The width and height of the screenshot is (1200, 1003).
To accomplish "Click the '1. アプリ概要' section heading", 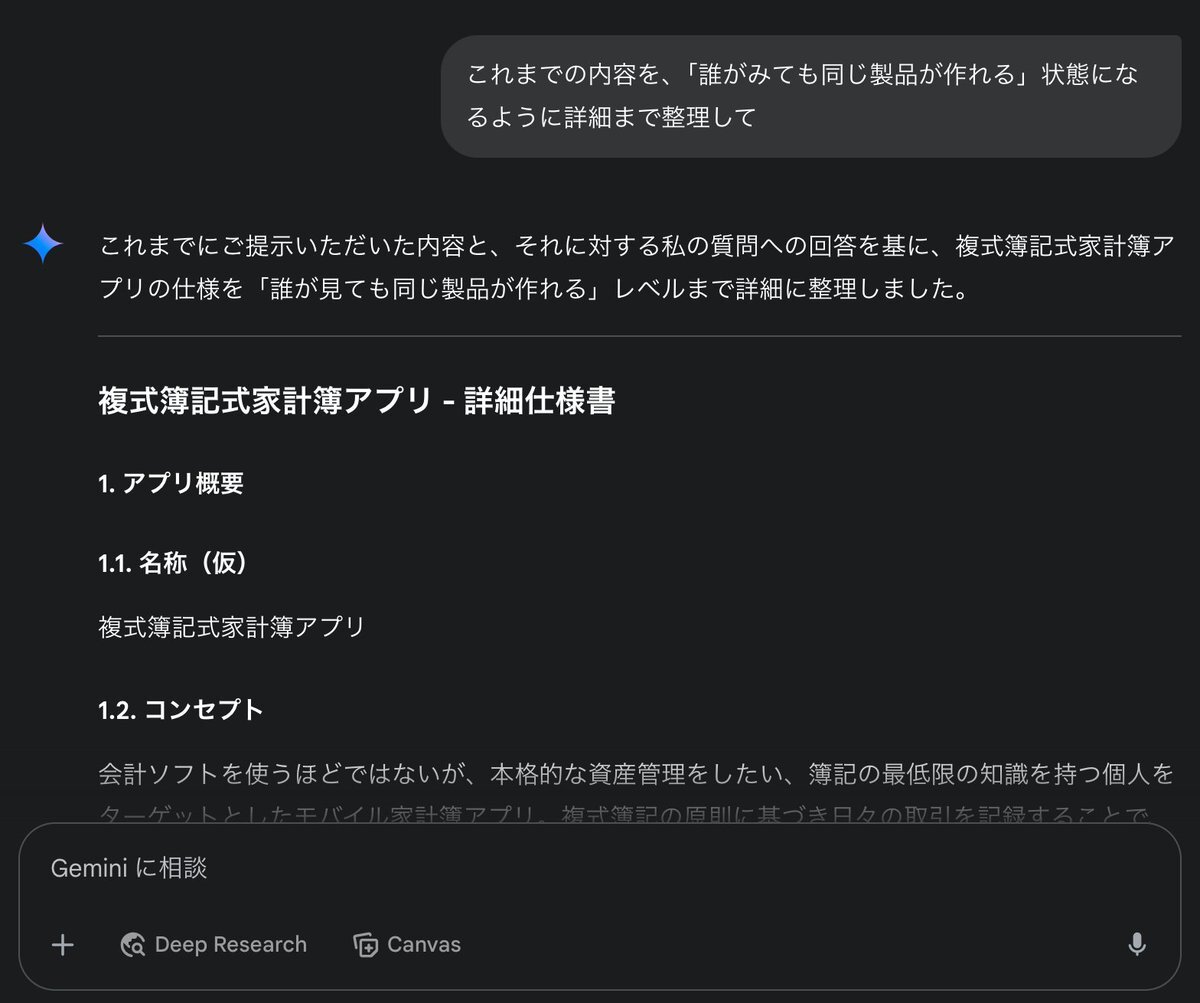I will click(x=171, y=484).
